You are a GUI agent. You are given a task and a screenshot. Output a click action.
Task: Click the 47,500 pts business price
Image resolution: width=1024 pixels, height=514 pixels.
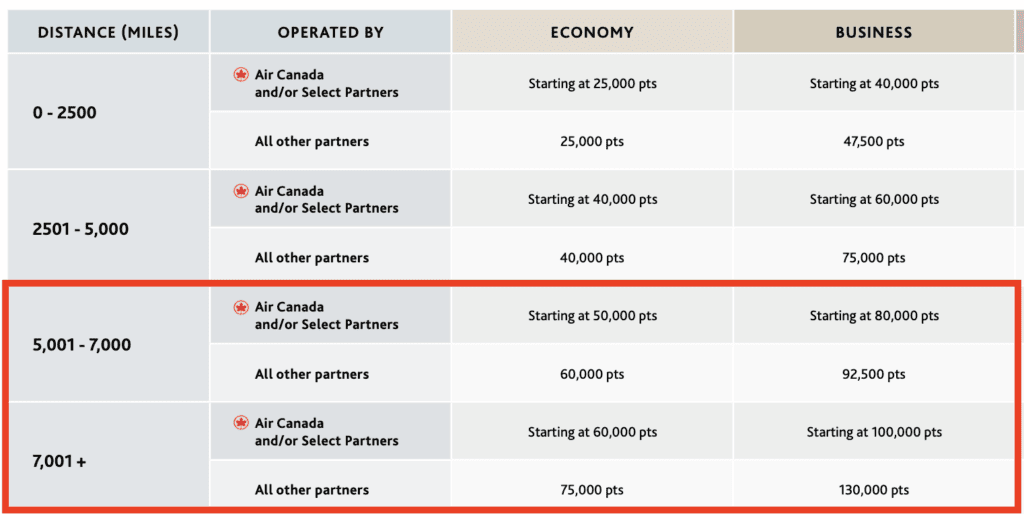(874, 142)
